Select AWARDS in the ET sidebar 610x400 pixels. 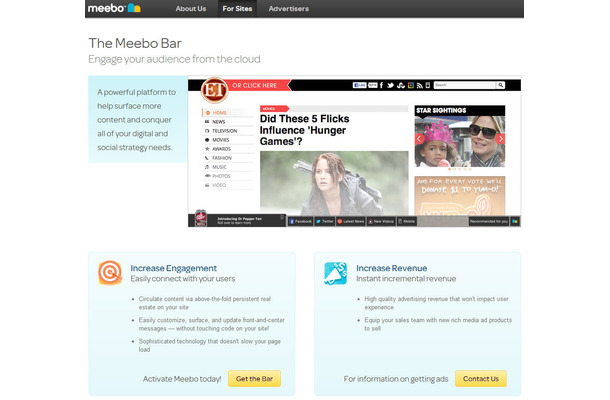(228, 149)
